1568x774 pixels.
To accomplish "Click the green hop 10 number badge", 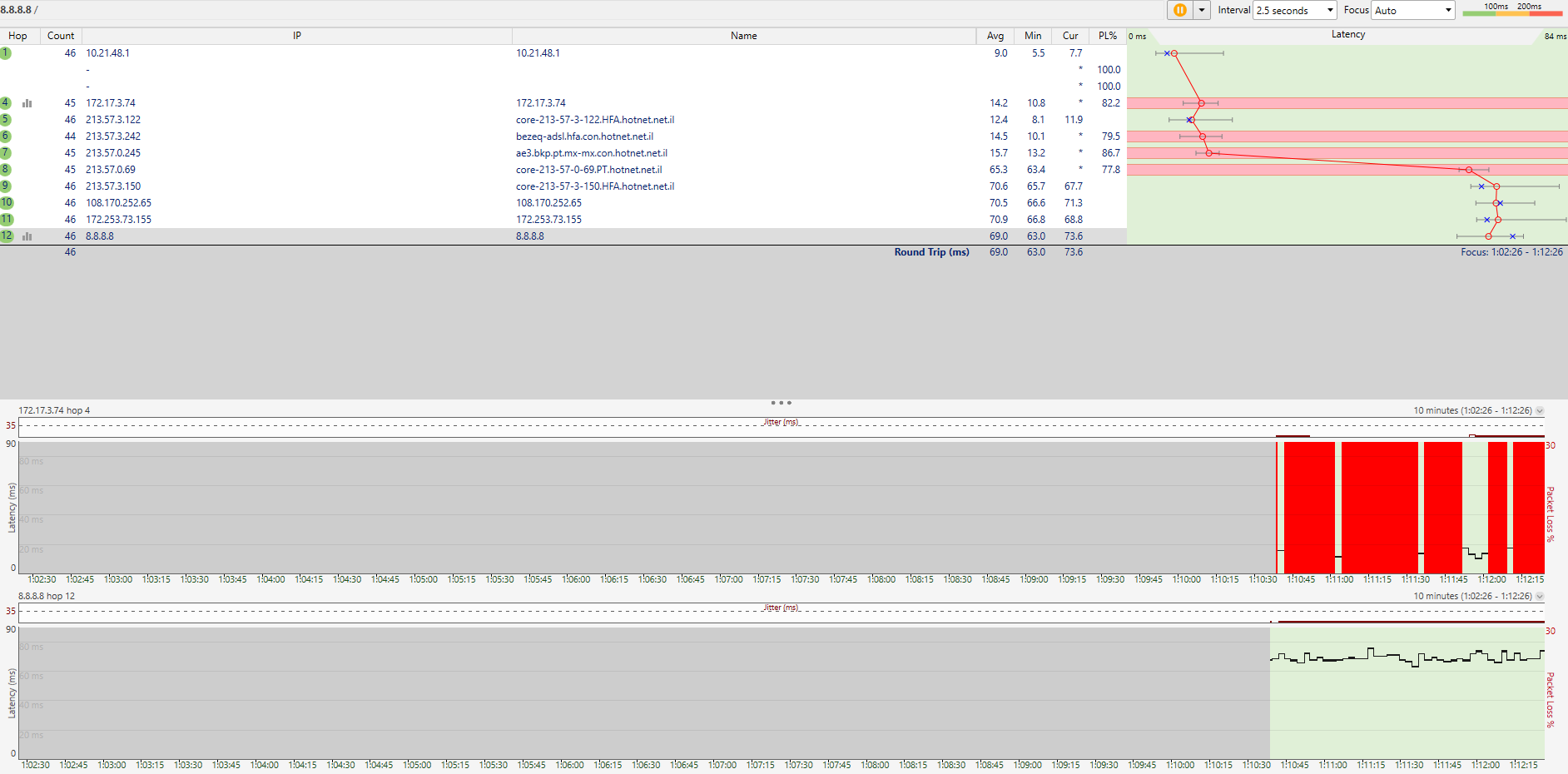I will click(7, 203).
